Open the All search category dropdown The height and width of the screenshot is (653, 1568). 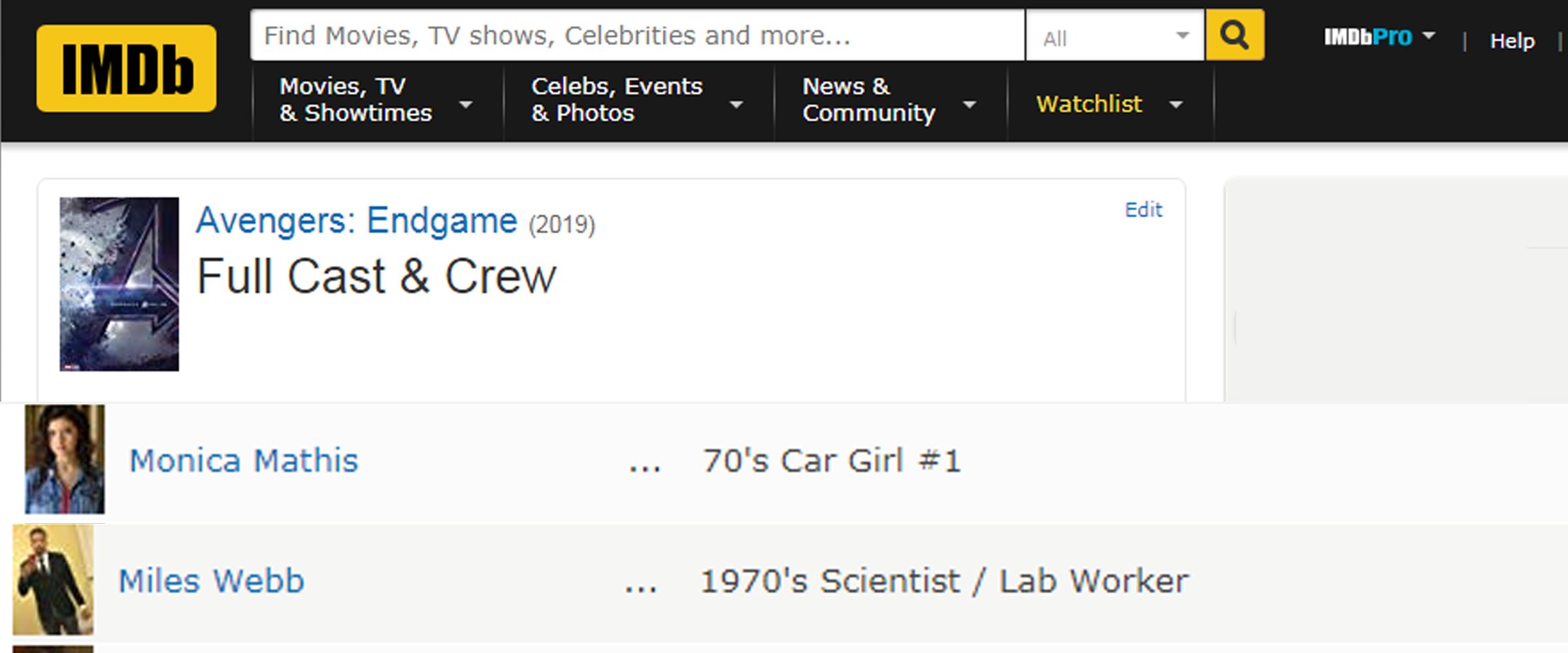pos(1115,37)
